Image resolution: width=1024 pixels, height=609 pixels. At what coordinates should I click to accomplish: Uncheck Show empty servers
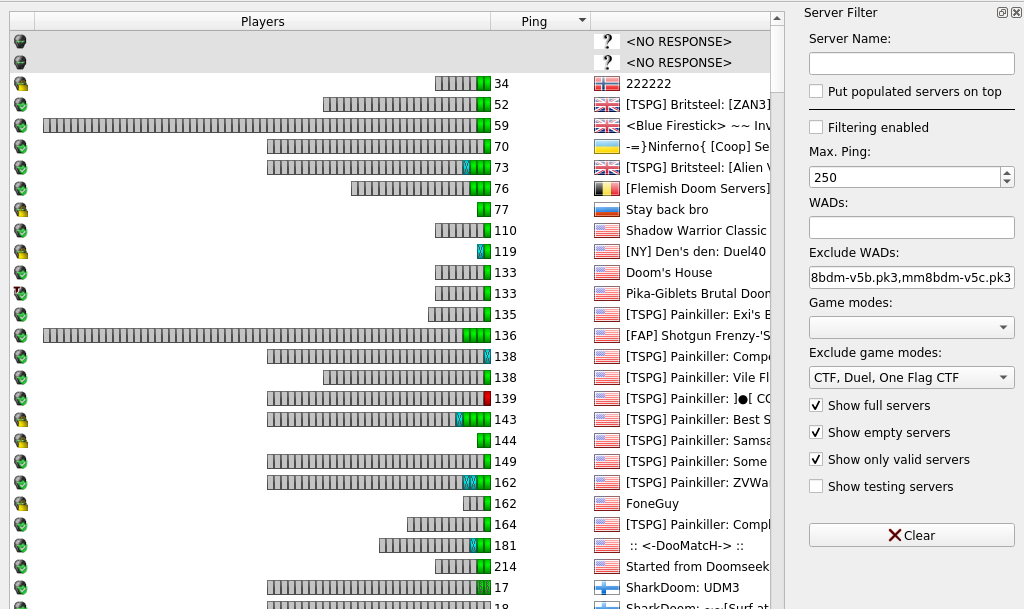(x=816, y=433)
